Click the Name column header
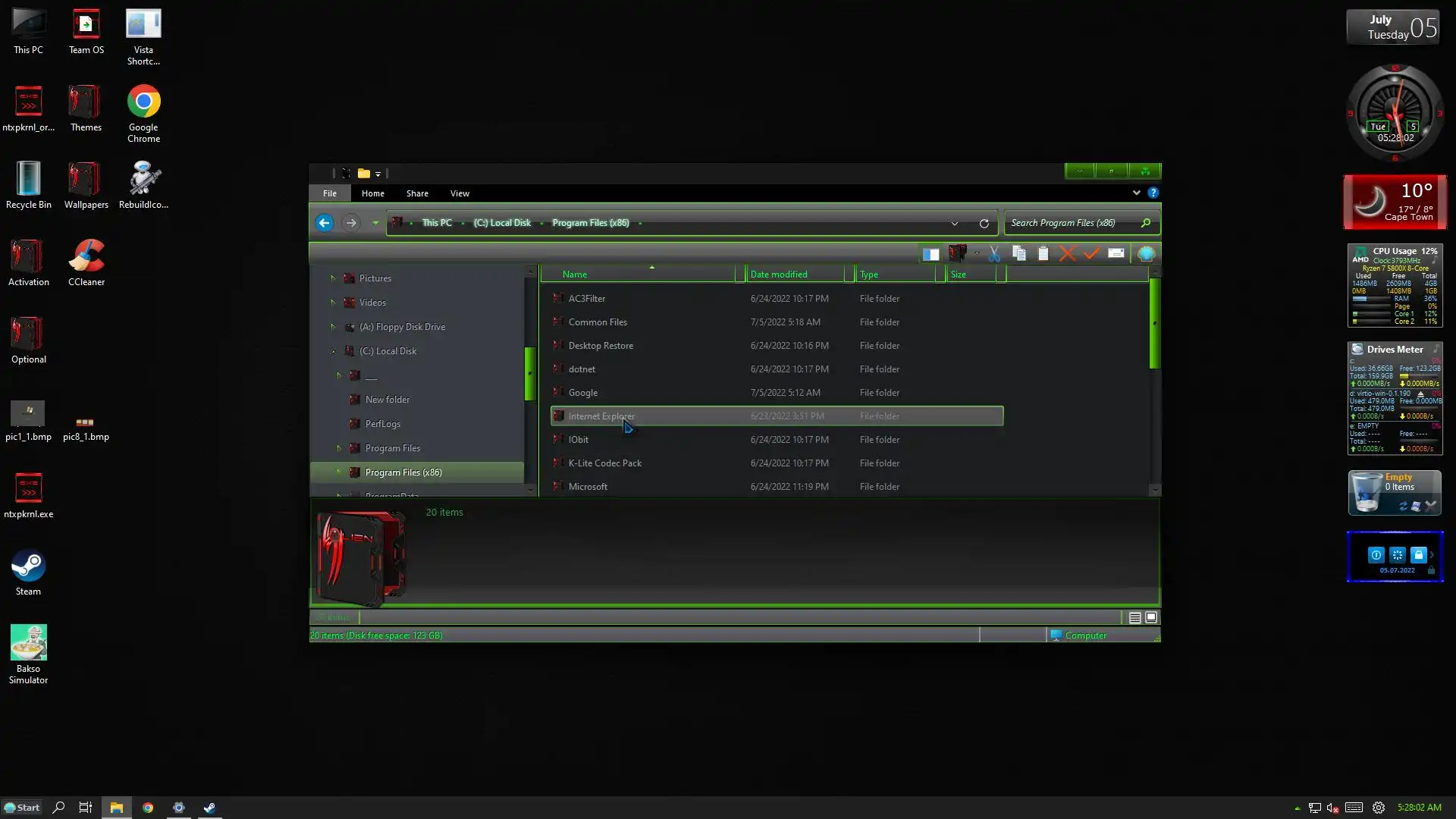Viewport: 1456px width, 819px height. click(574, 275)
